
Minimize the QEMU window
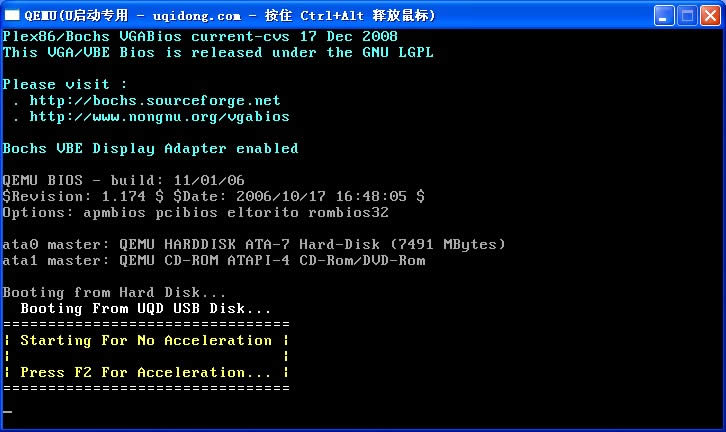[663, 15]
